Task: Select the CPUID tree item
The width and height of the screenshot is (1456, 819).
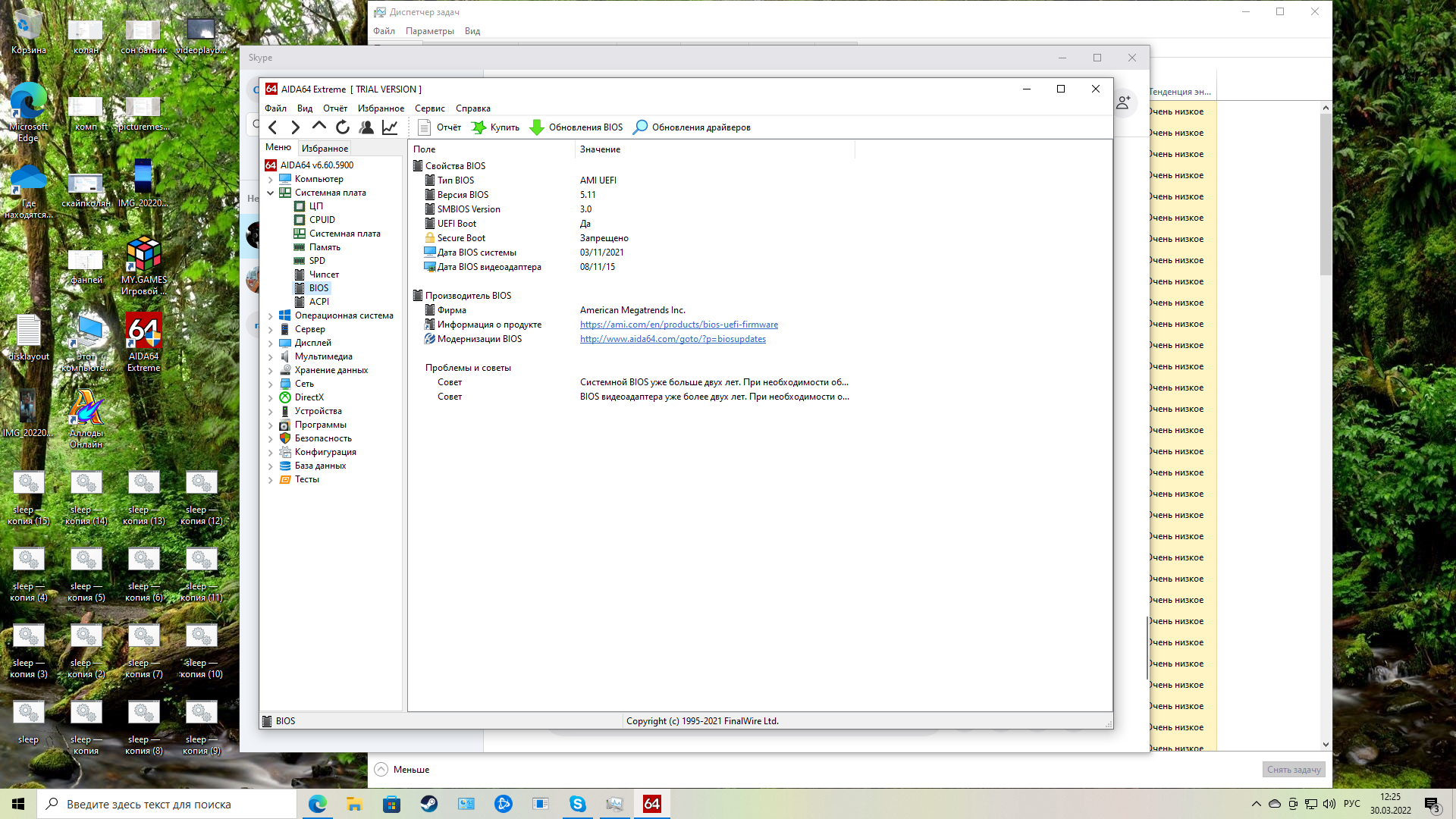Action: [322, 220]
